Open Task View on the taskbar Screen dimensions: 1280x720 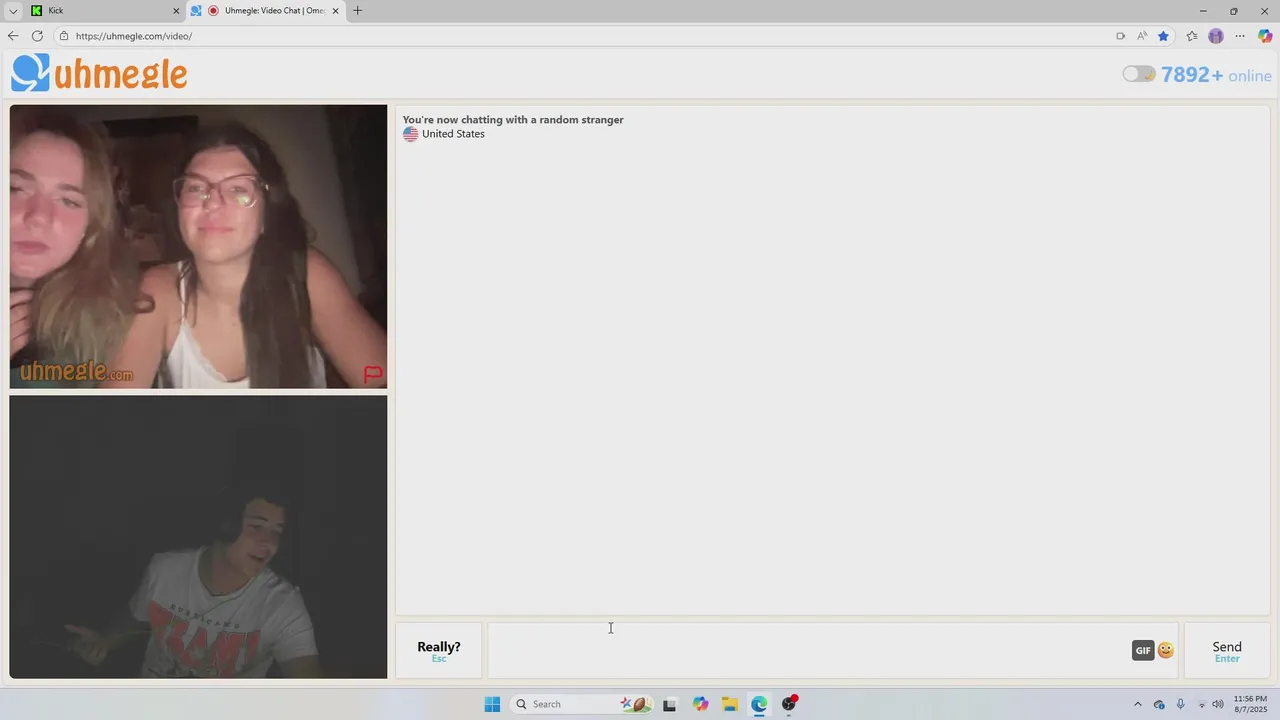click(669, 704)
